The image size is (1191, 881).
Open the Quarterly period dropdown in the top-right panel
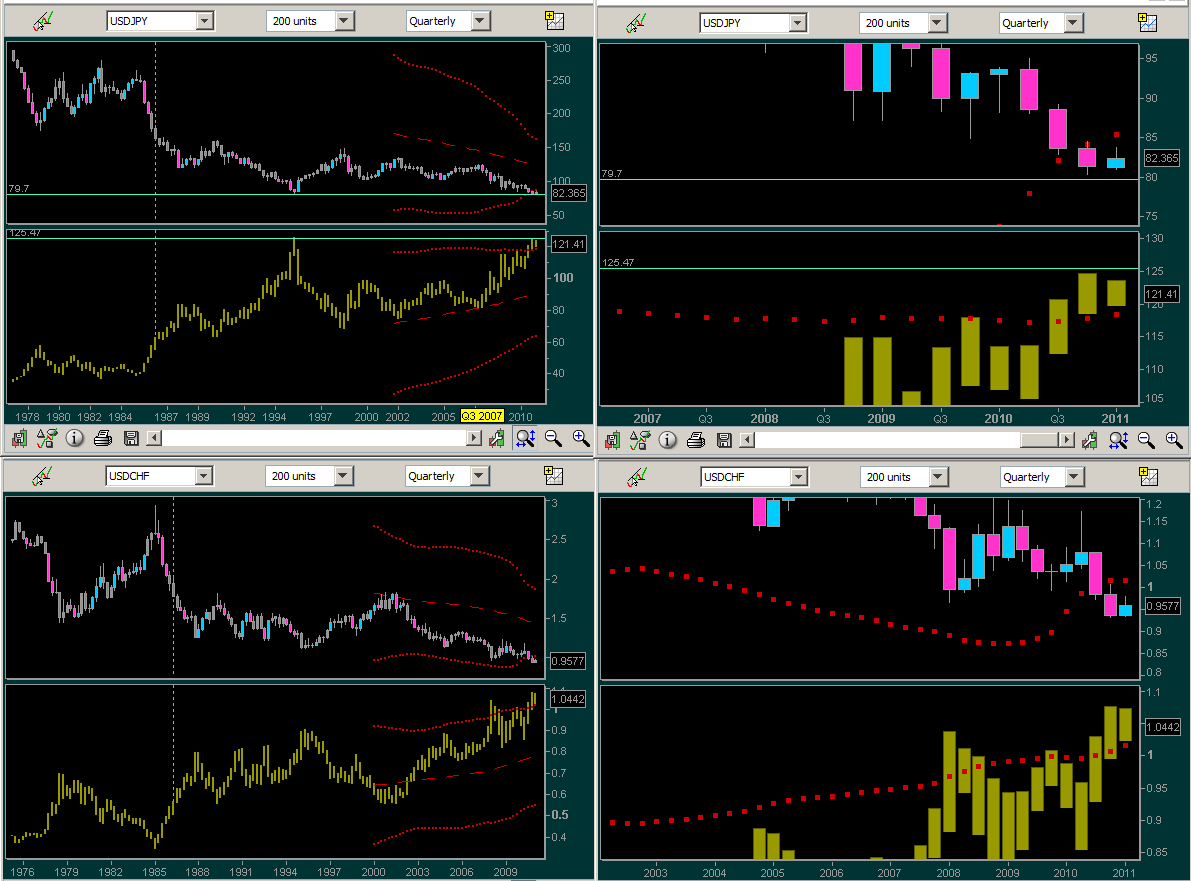pos(1073,23)
